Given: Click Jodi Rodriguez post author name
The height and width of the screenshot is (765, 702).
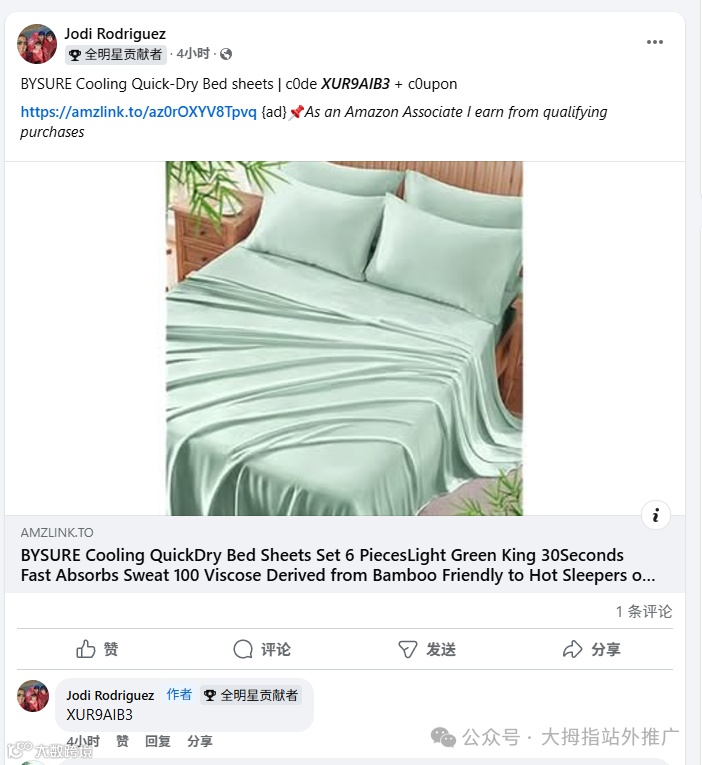Looking at the screenshot, I should (x=115, y=34).
